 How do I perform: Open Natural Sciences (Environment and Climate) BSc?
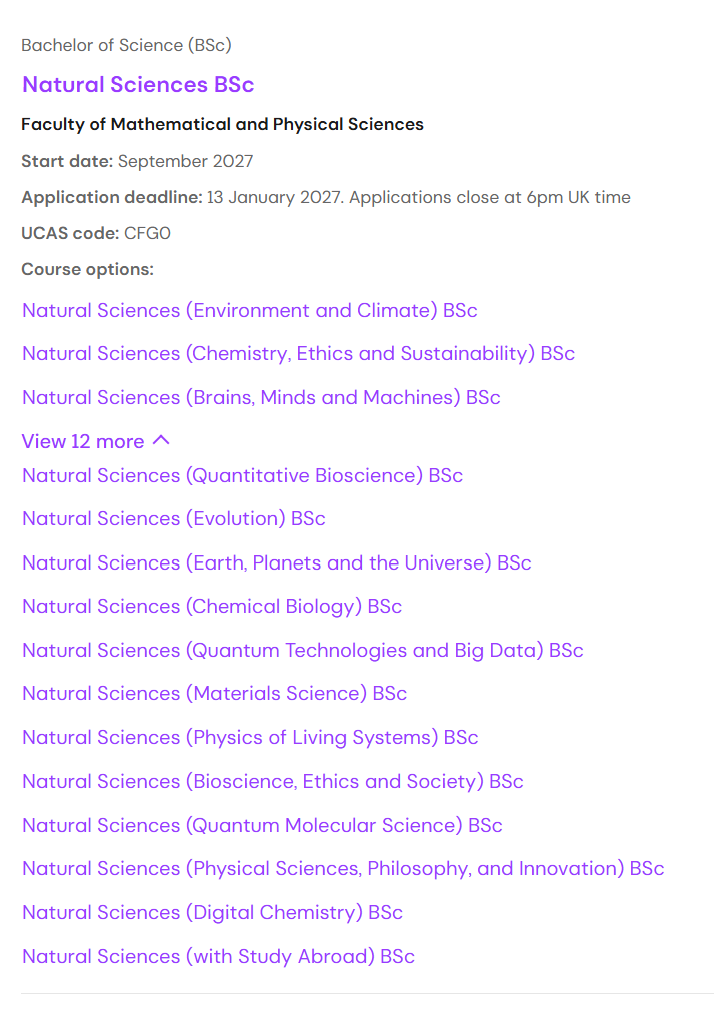249,310
